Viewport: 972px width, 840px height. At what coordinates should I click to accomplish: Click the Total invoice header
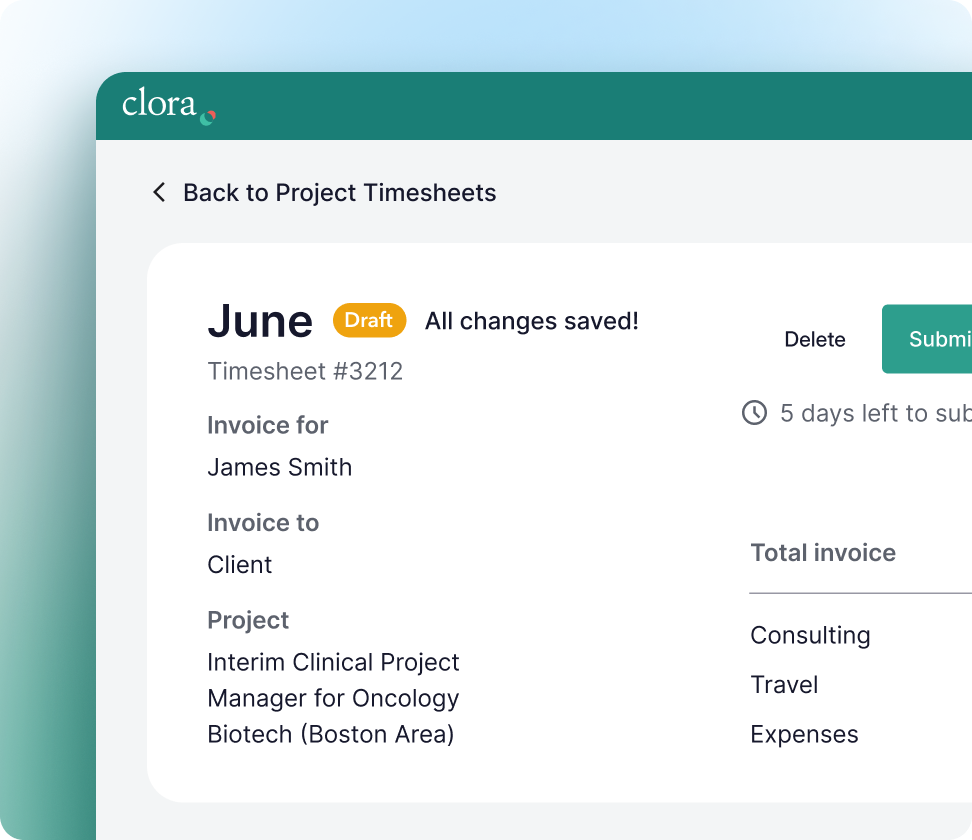822,553
